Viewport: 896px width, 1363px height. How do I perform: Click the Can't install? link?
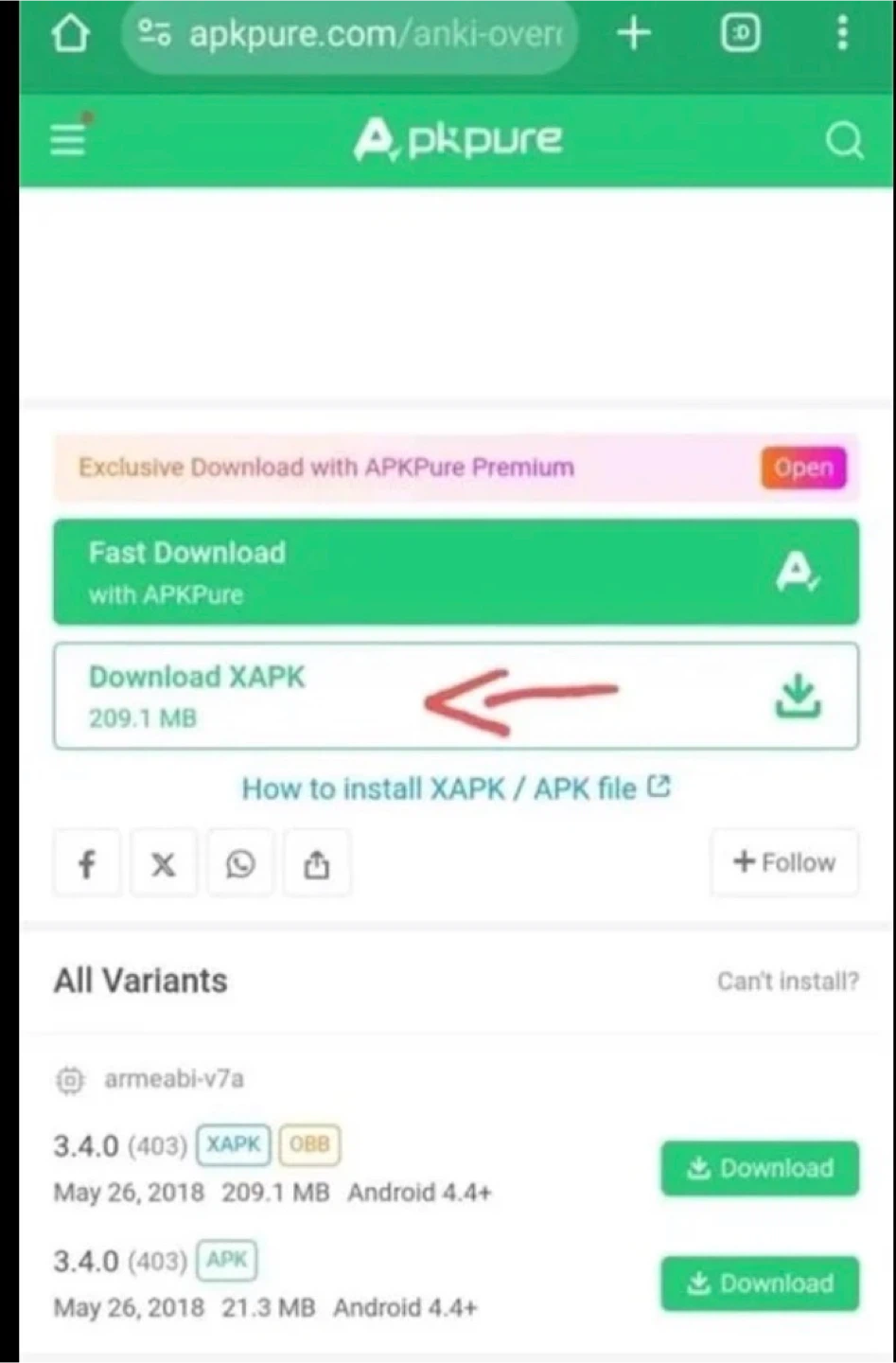click(787, 981)
